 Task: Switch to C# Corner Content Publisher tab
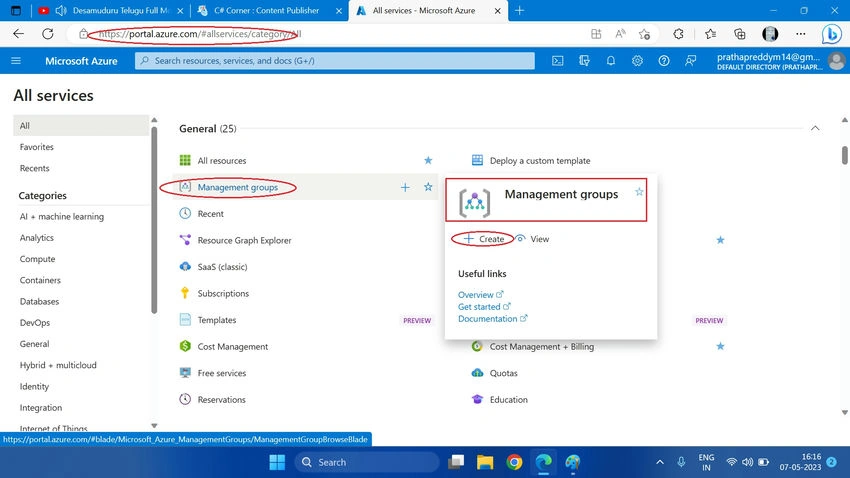[266, 10]
